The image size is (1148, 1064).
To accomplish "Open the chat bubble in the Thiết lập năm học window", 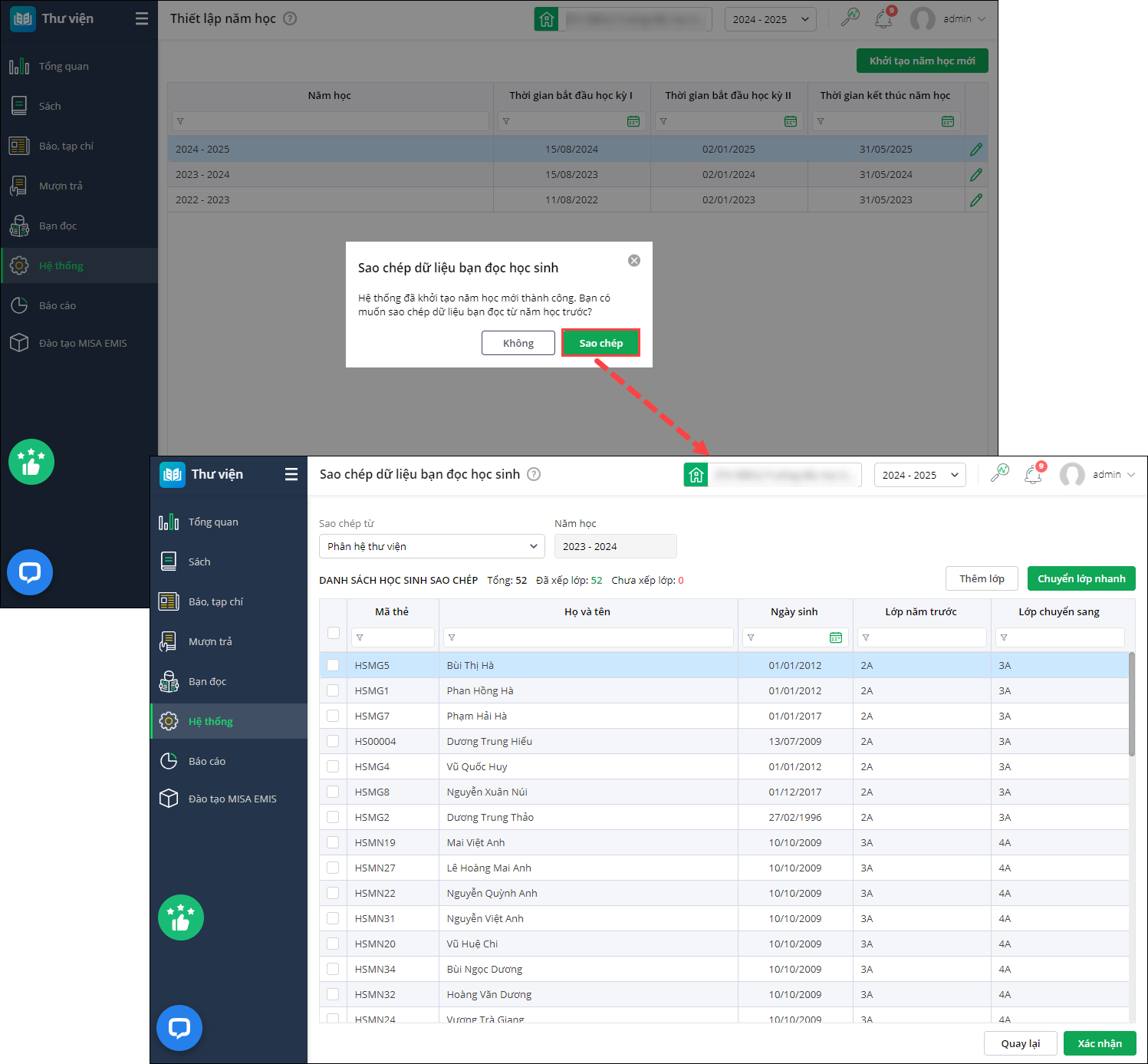I will coord(30,572).
